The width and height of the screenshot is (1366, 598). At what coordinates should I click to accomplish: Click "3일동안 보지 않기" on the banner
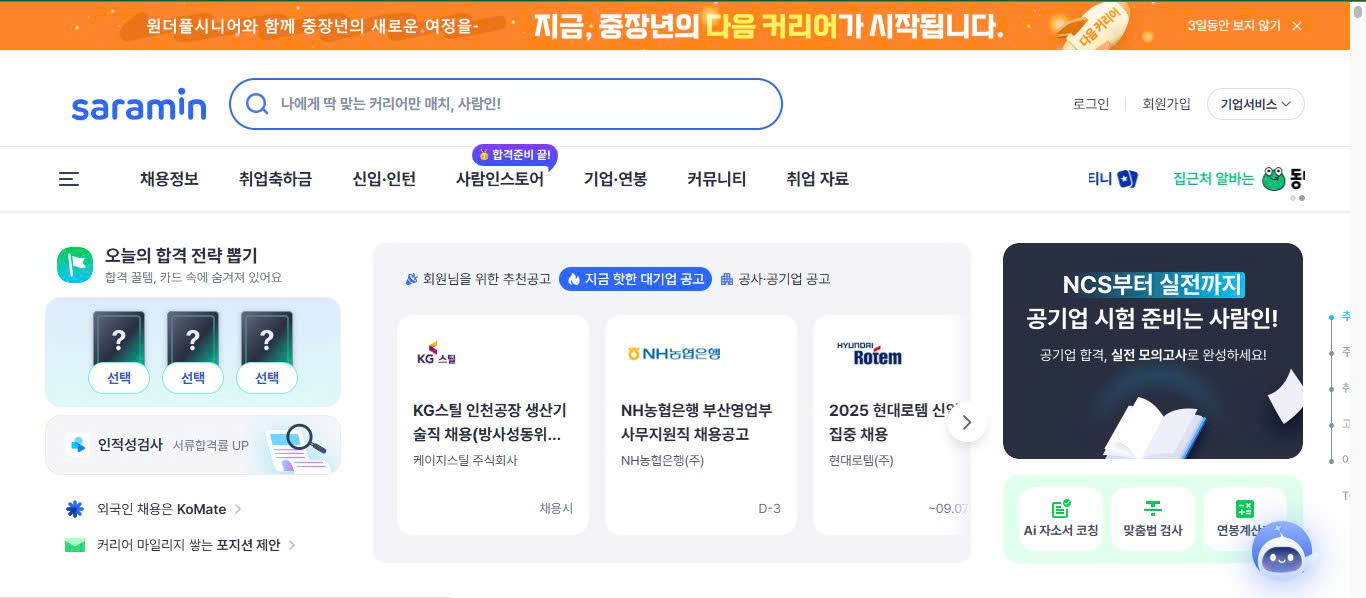[1233, 26]
